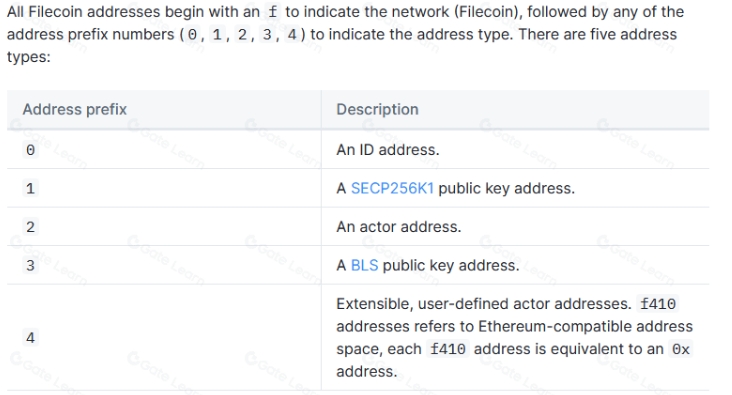Select the prefix 1 code cell
This screenshot has width=732, height=395.
pos(30,188)
